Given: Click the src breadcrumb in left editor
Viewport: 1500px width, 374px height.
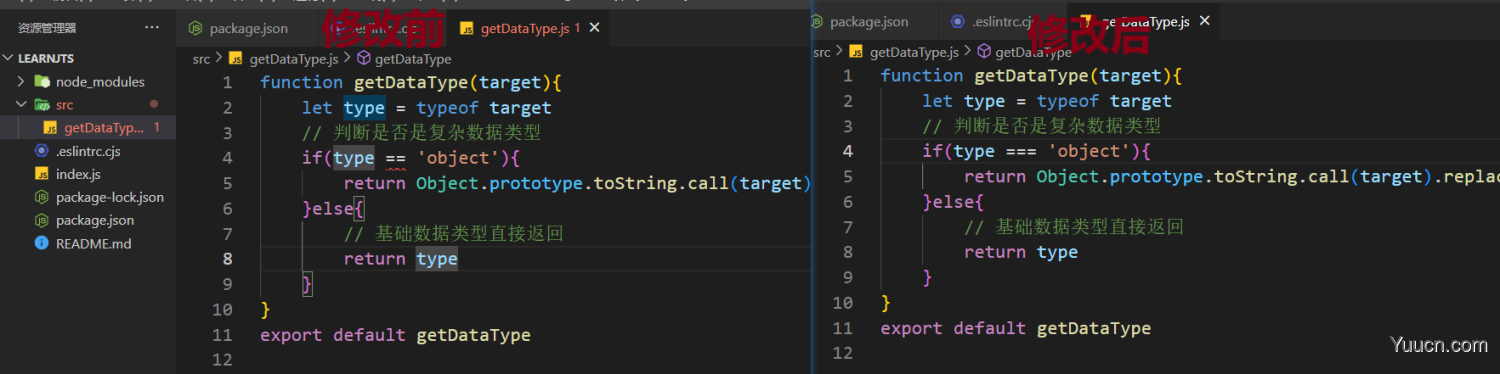Looking at the screenshot, I should pos(201,59).
